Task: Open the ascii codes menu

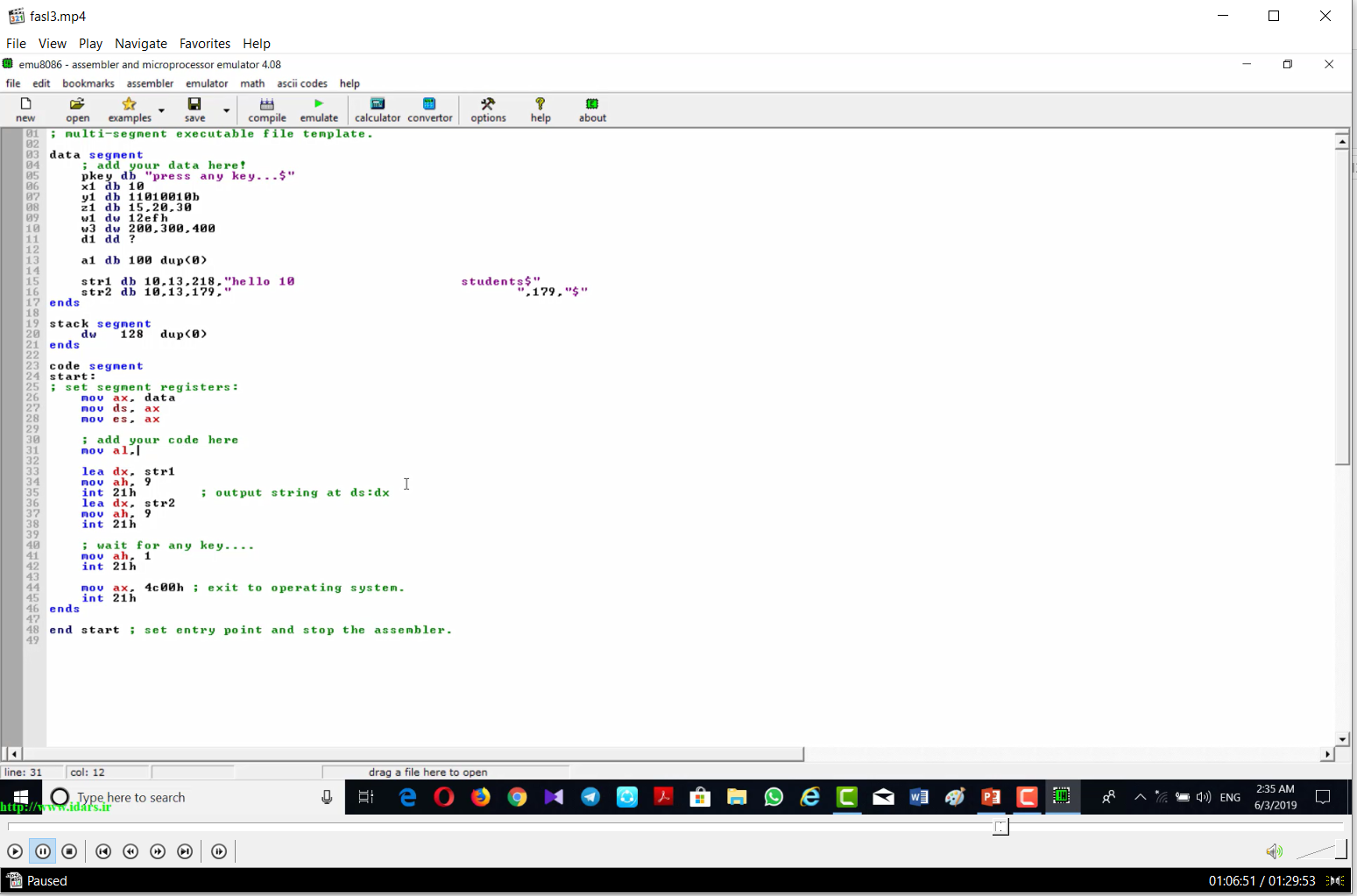Action: pyautogui.click(x=302, y=83)
